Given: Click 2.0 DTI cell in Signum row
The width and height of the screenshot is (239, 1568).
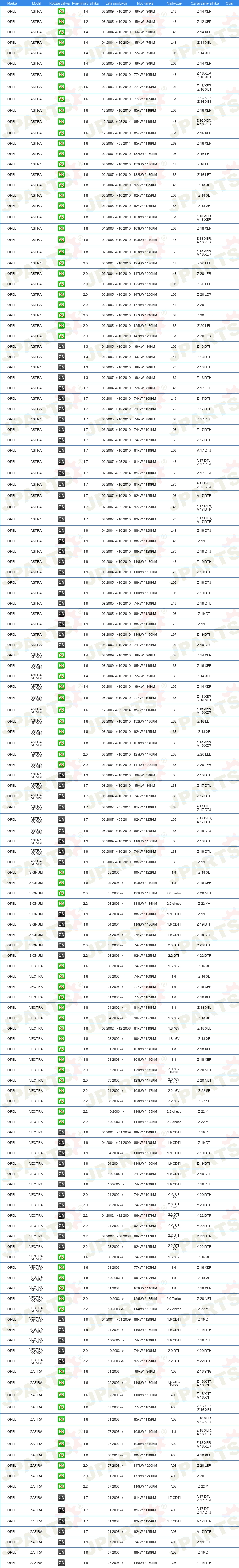Looking at the screenshot, I should (173, 945).
